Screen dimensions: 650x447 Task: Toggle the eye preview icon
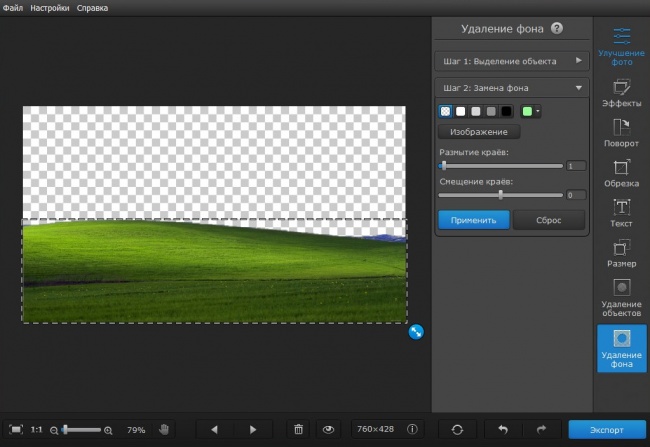tap(328, 430)
